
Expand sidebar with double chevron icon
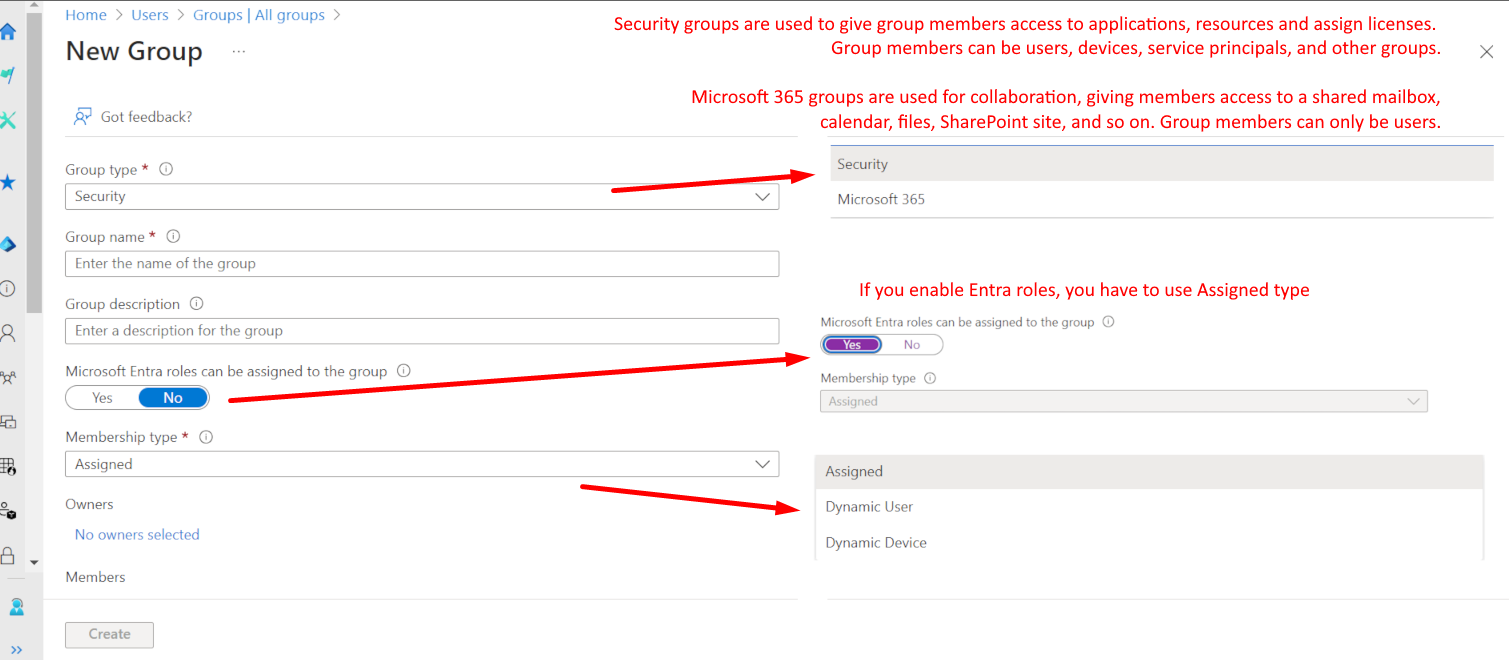(x=16, y=649)
